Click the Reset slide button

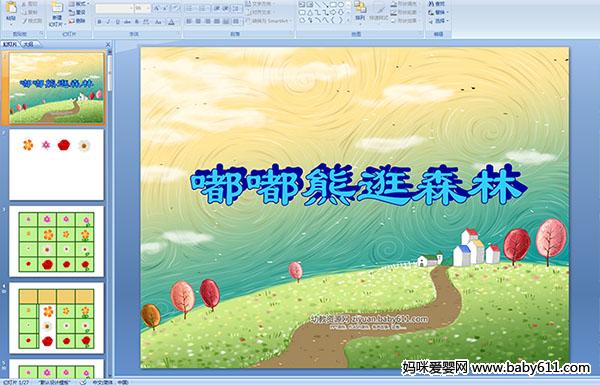pos(77,13)
